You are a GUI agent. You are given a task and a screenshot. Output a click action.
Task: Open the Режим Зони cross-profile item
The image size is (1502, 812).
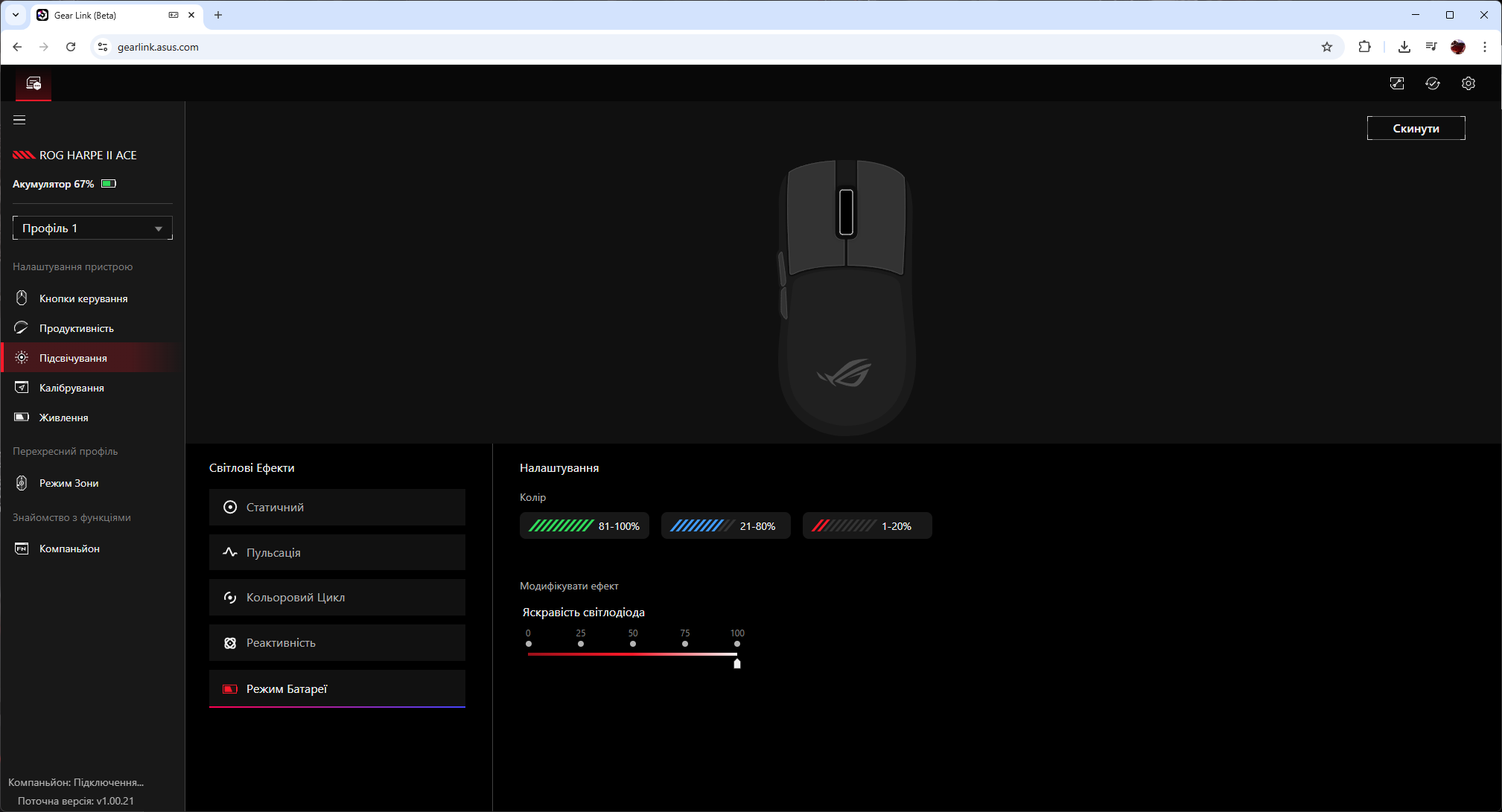69,483
